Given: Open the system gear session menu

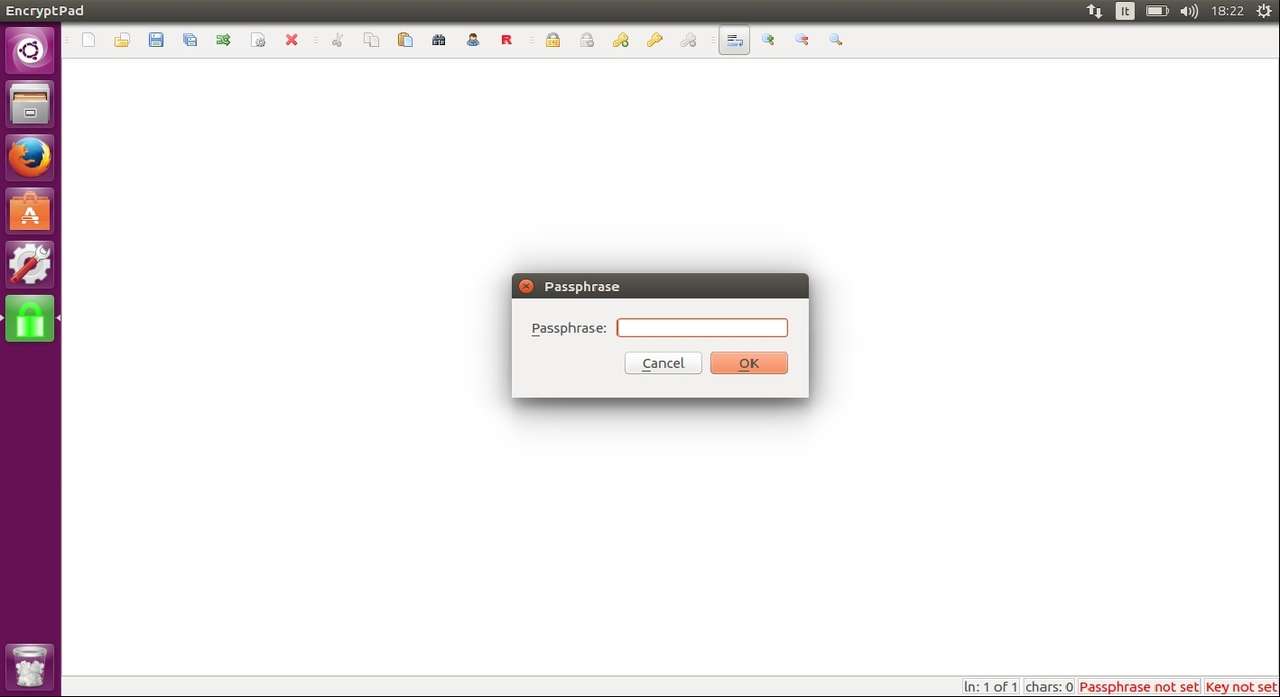Looking at the screenshot, I should (x=1263, y=11).
